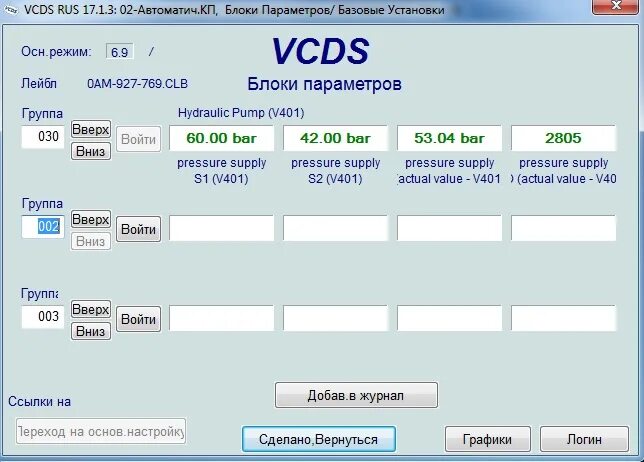
Task: Click the group number field showing 030
Action: (x=43, y=136)
